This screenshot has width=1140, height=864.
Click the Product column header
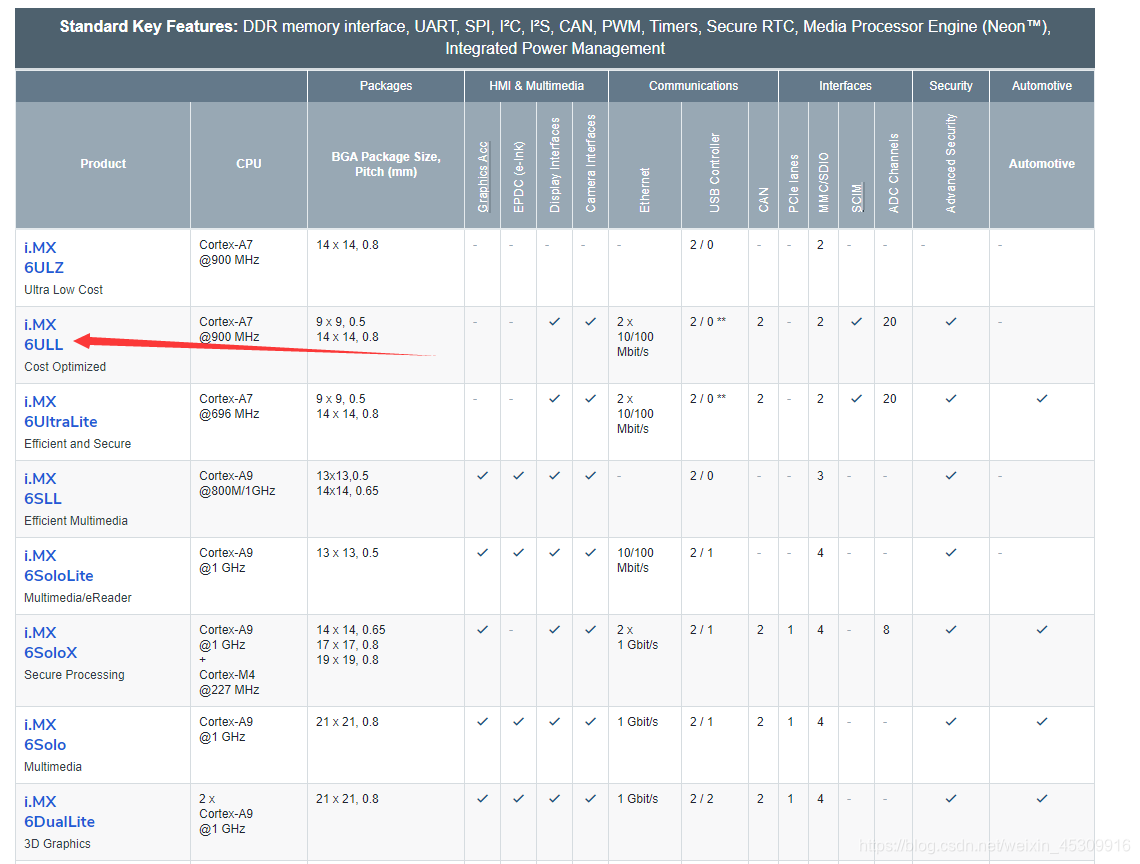click(103, 164)
